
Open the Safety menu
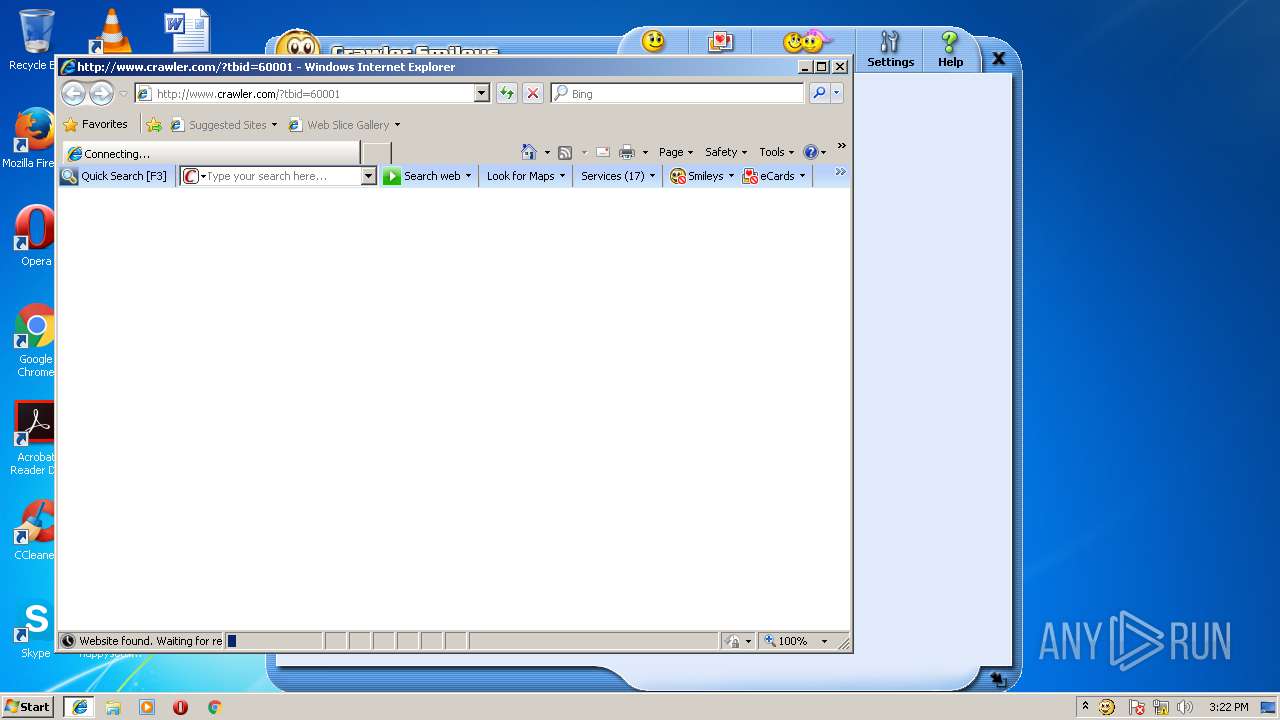pyautogui.click(x=726, y=152)
